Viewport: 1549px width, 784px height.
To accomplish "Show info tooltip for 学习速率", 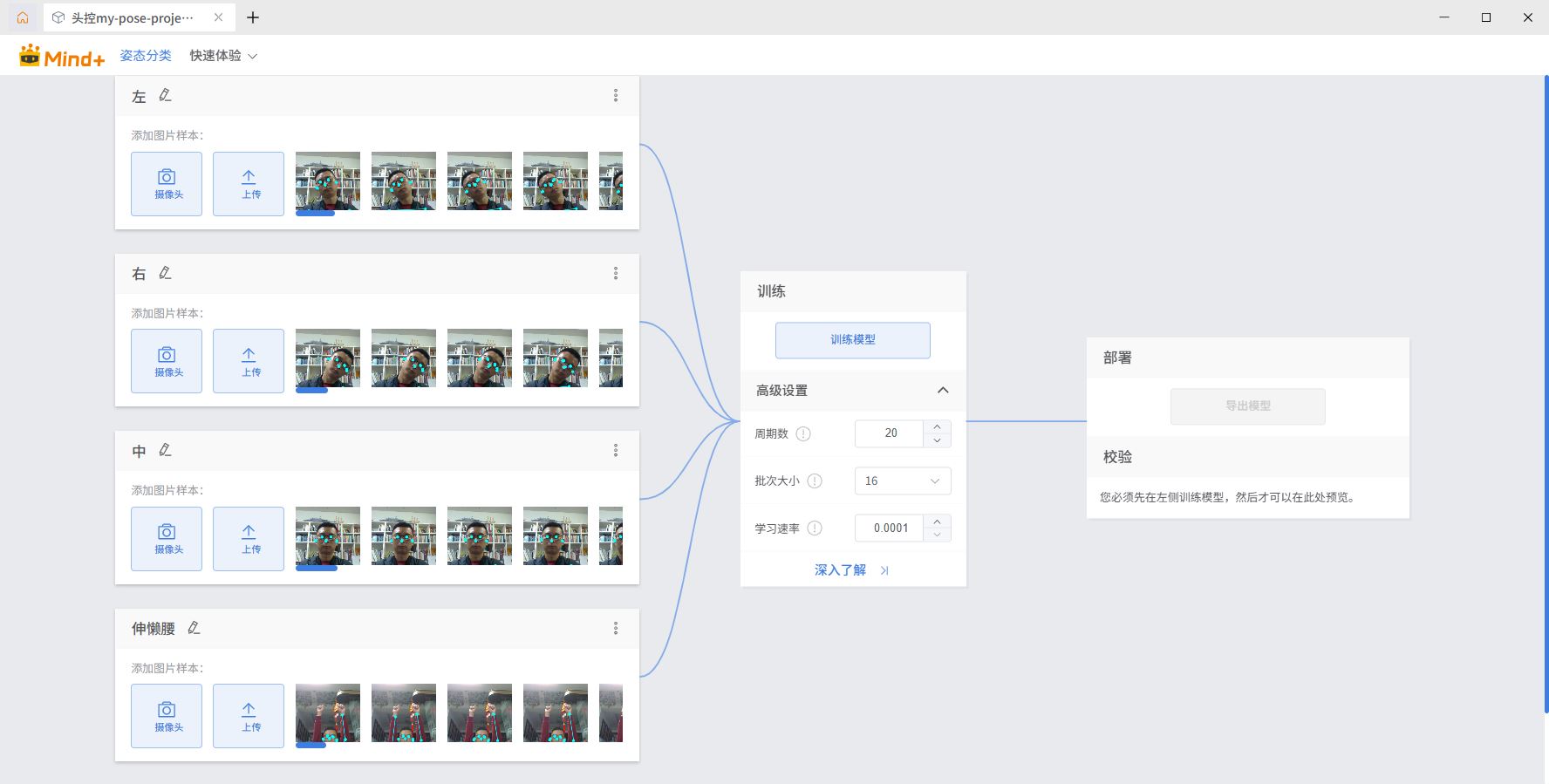I will (815, 528).
